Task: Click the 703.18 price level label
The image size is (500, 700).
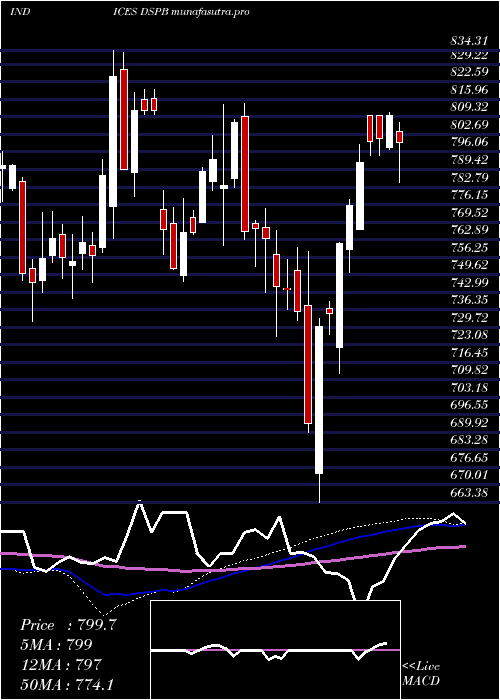Action: pos(469,387)
